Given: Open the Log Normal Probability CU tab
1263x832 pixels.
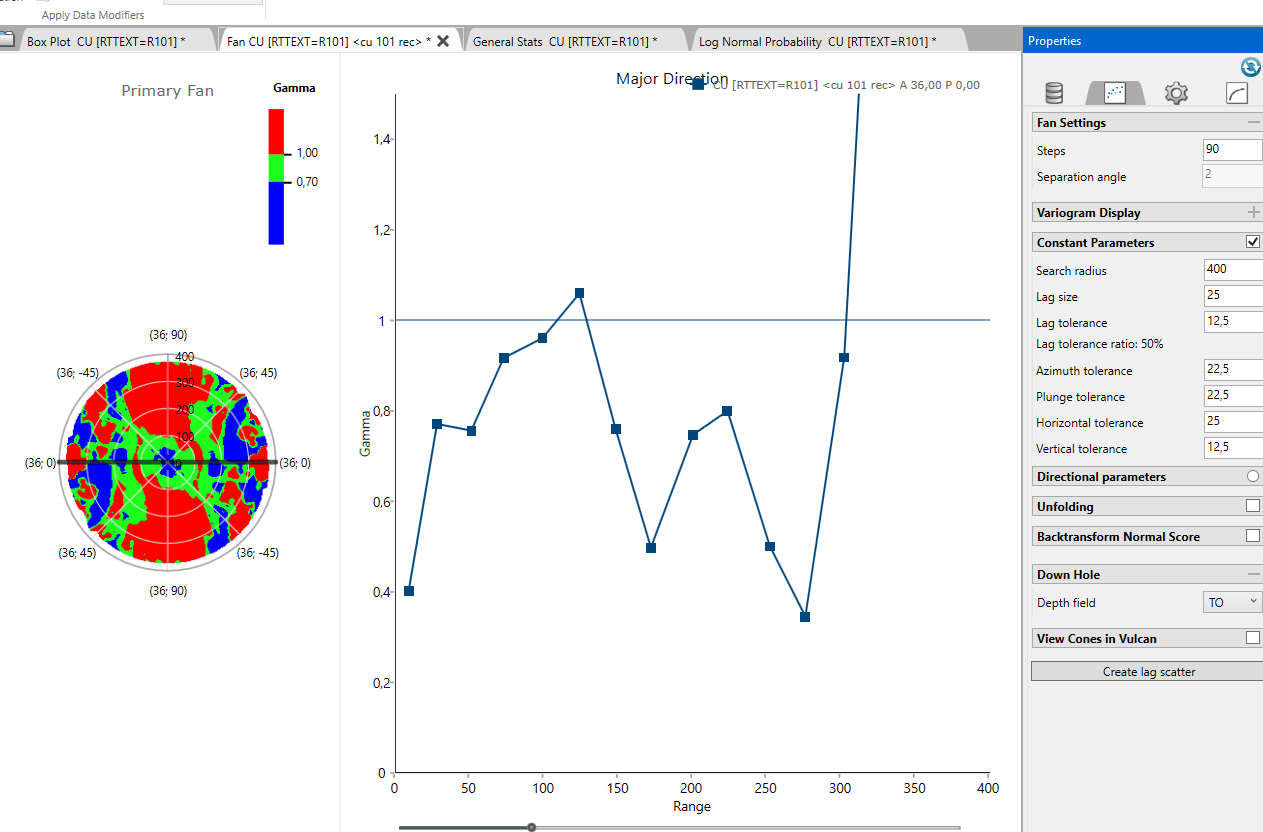Looking at the screenshot, I should pos(817,41).
